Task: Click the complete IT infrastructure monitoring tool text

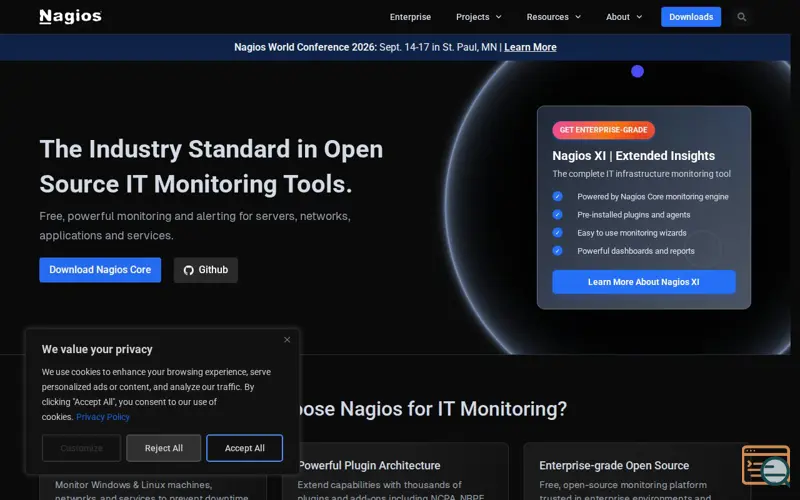Action: (x=641, y=174)
